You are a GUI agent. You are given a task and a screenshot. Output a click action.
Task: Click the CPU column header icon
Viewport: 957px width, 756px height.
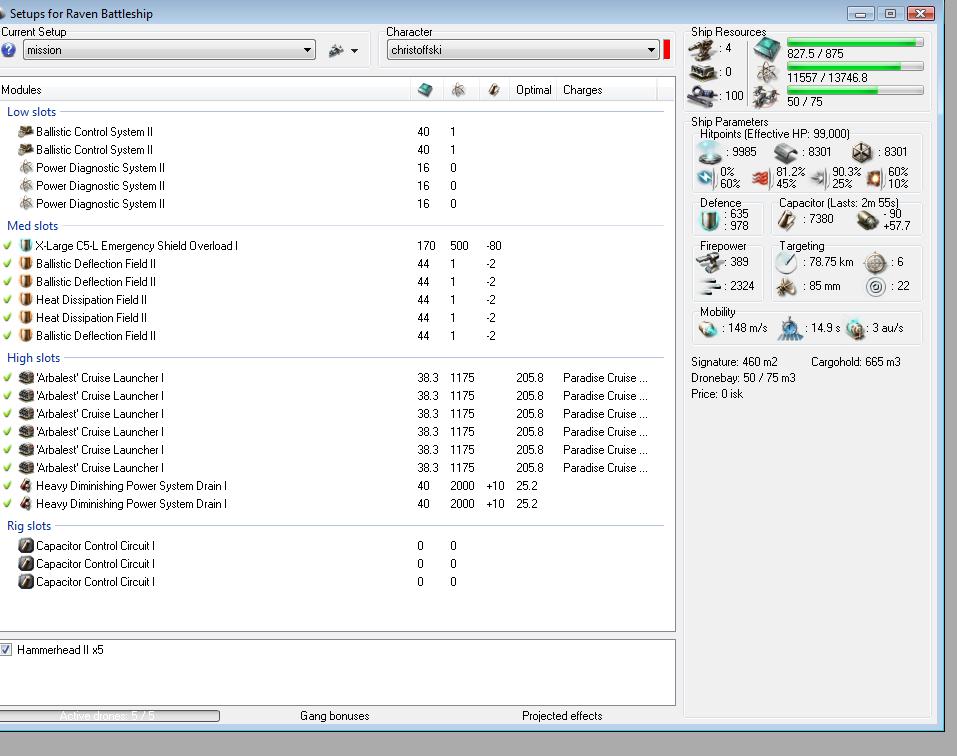[x=425, y=90]
